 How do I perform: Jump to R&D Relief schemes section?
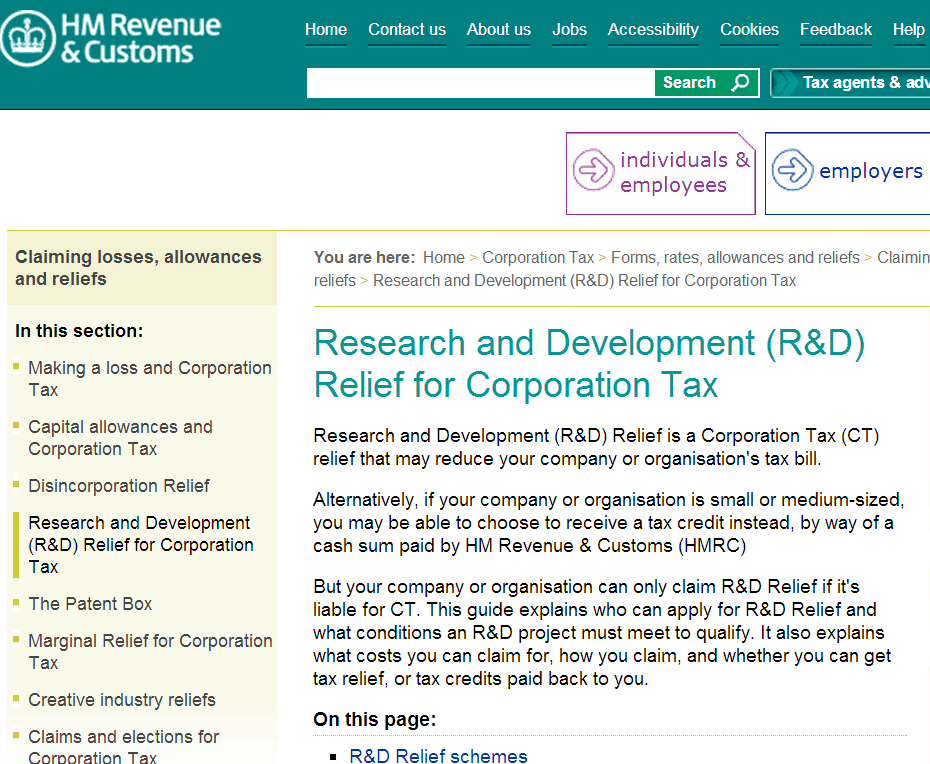click(438, 756)
